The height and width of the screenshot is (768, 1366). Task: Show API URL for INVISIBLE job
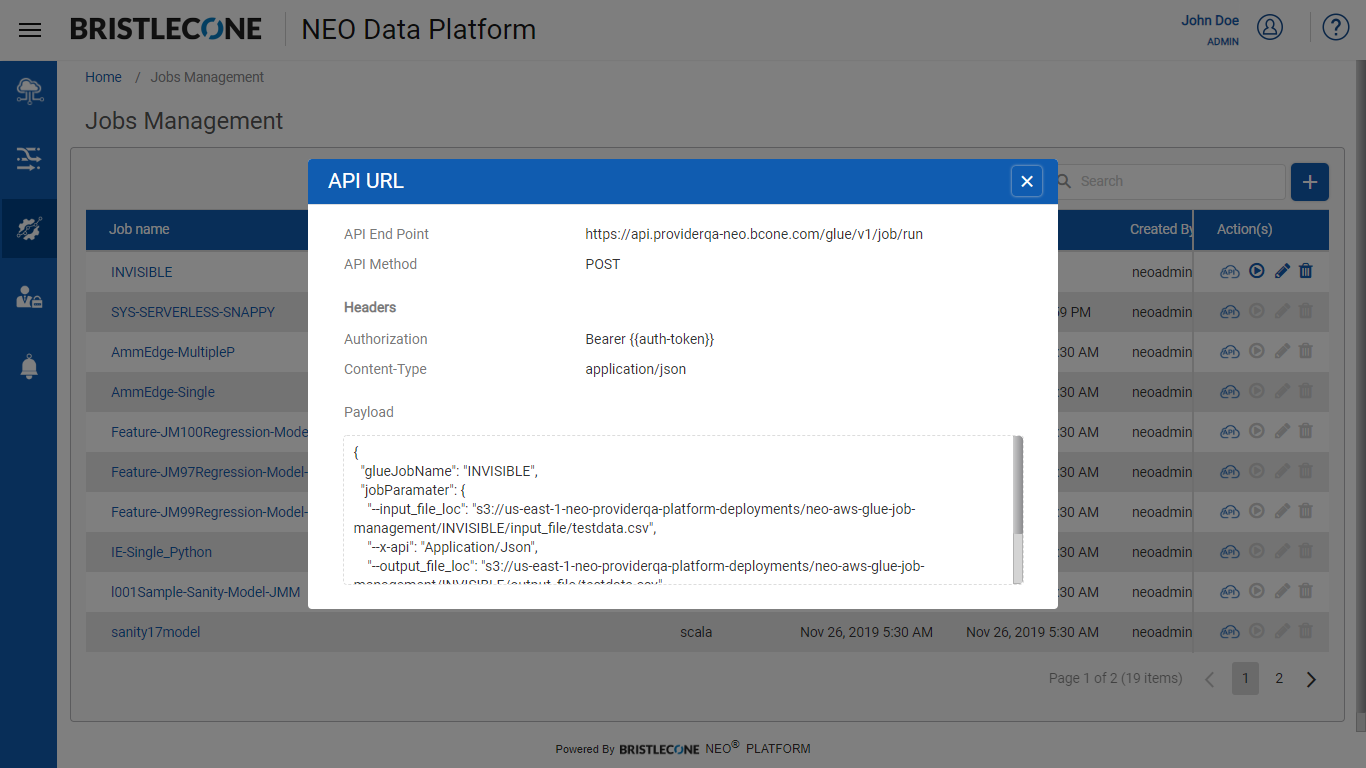1230,271
